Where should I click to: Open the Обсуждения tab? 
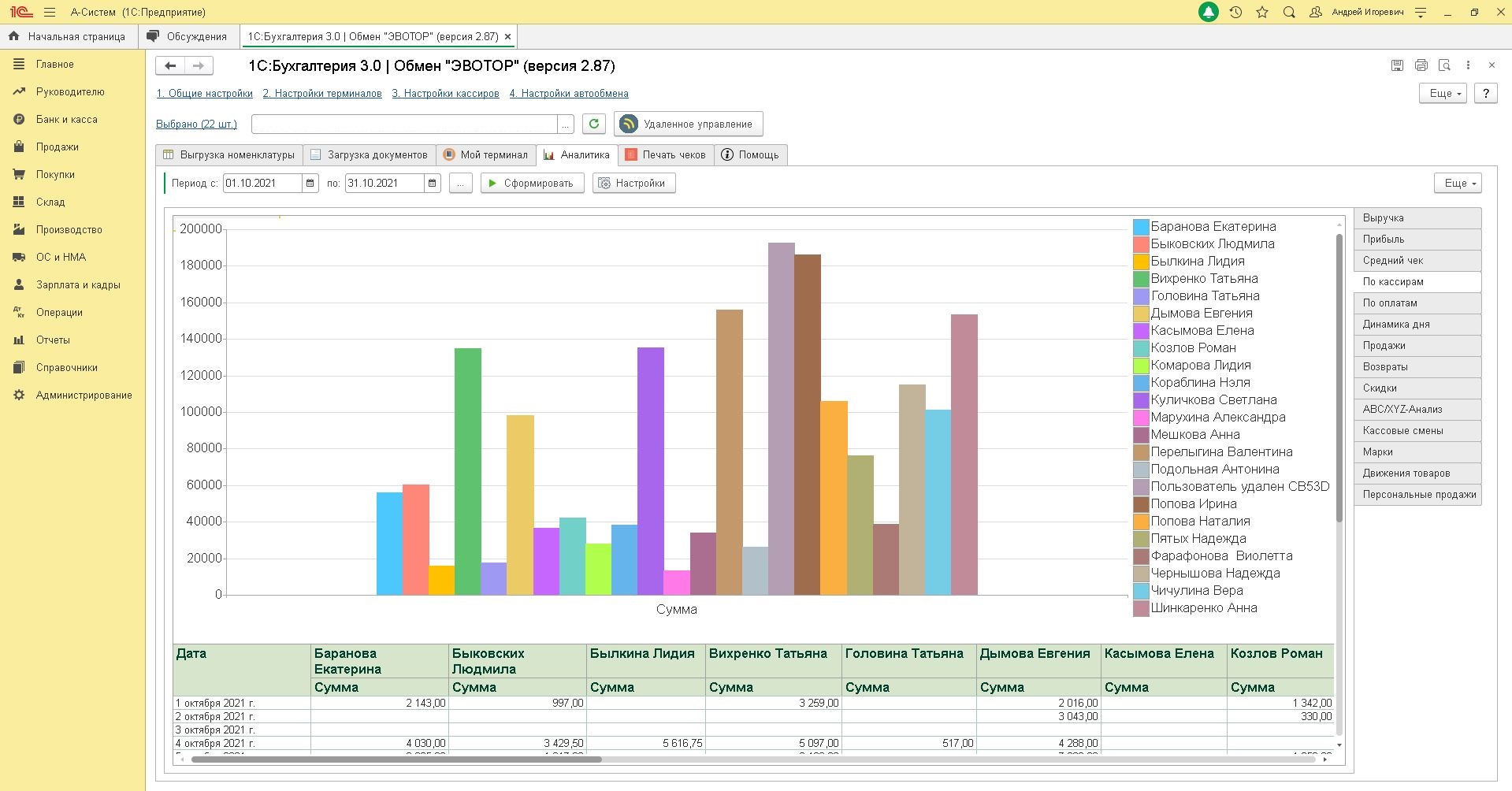tap(188, 36)
